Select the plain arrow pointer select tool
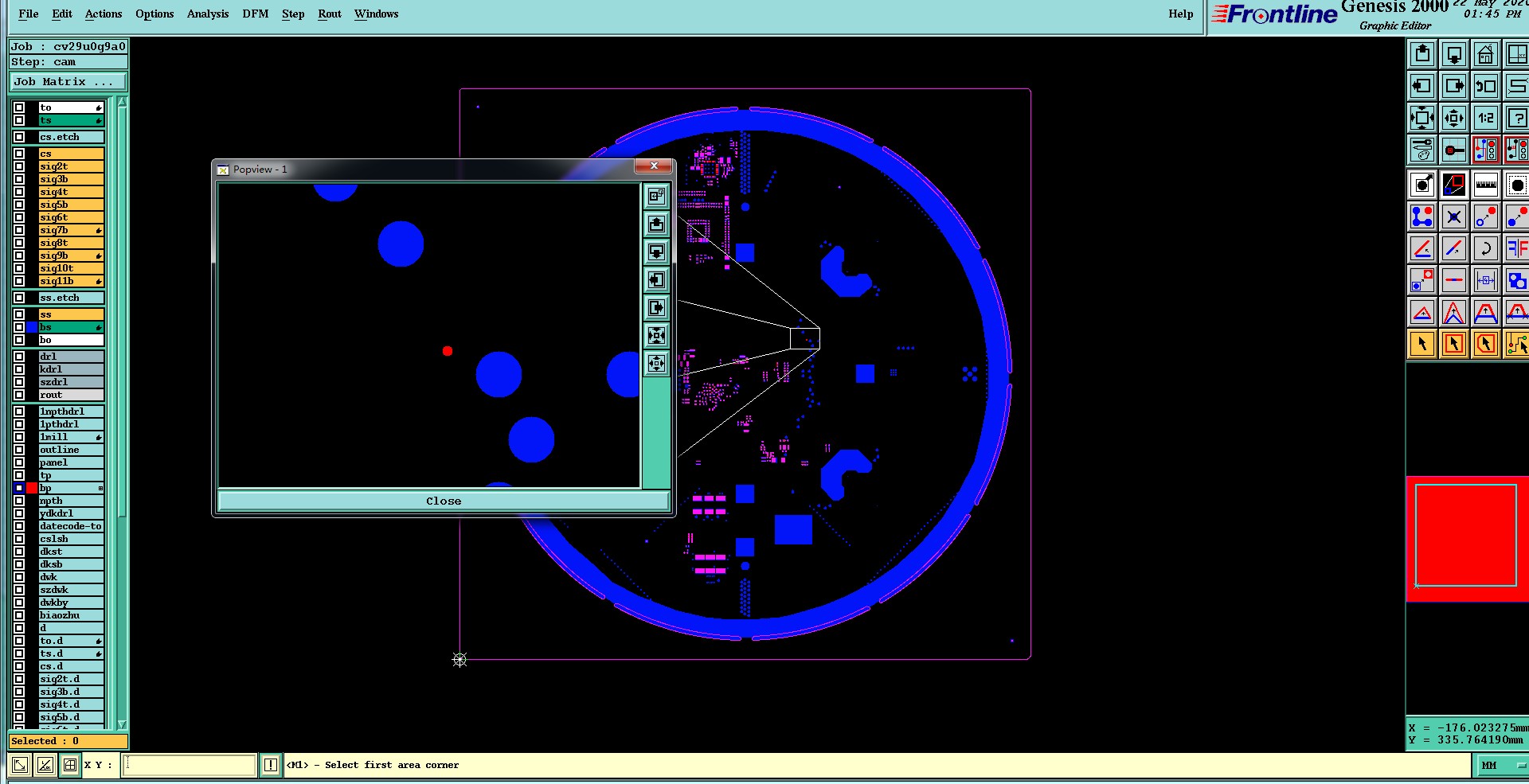This screenshot has height=784, width=1529. click(x=1422, y=344)
